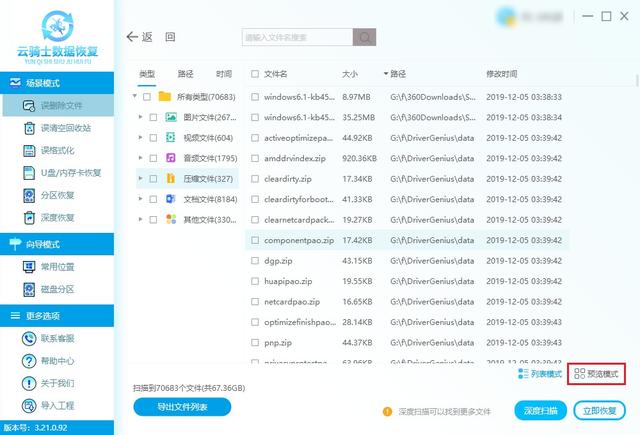Screen dimensions: 640x435
Task: Switch to 预览模式 grid view icon
Action: coord(579,373)
